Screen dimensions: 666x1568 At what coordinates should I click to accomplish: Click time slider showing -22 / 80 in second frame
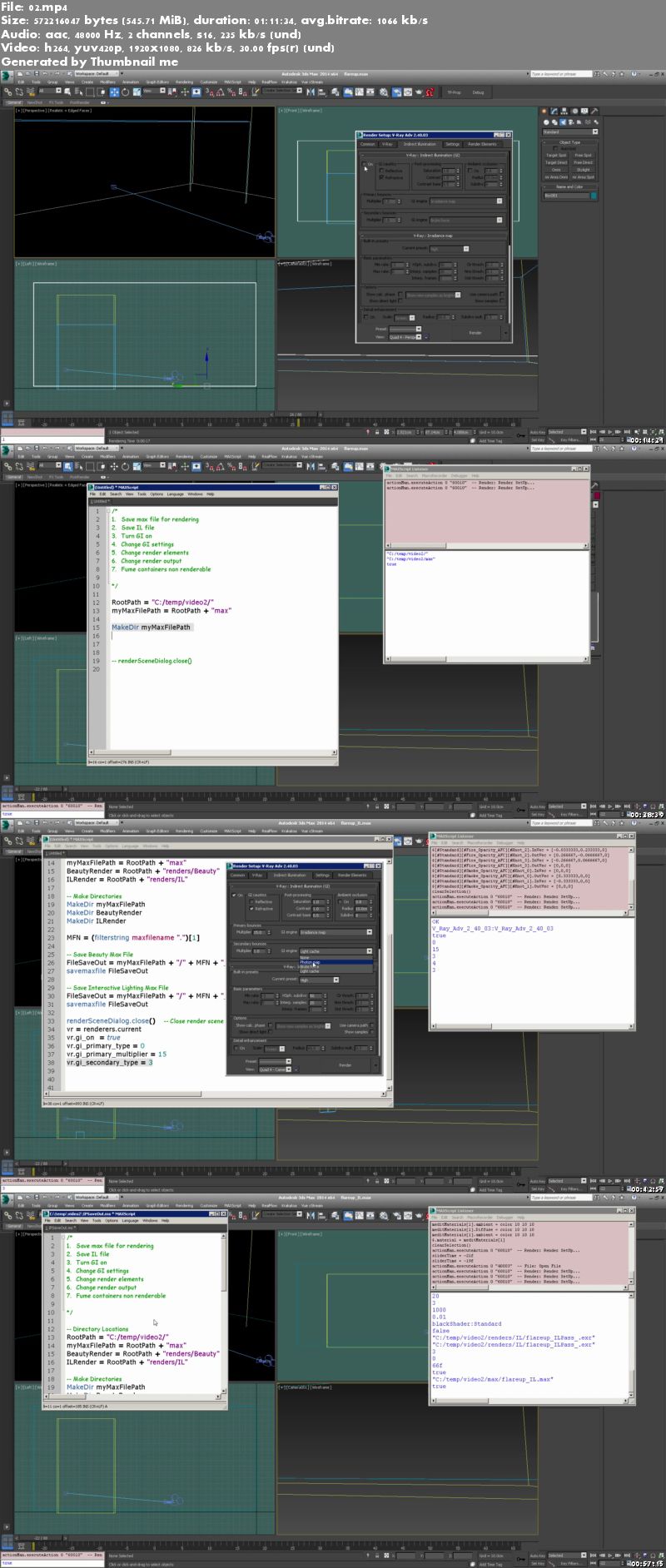coord(40,789)
